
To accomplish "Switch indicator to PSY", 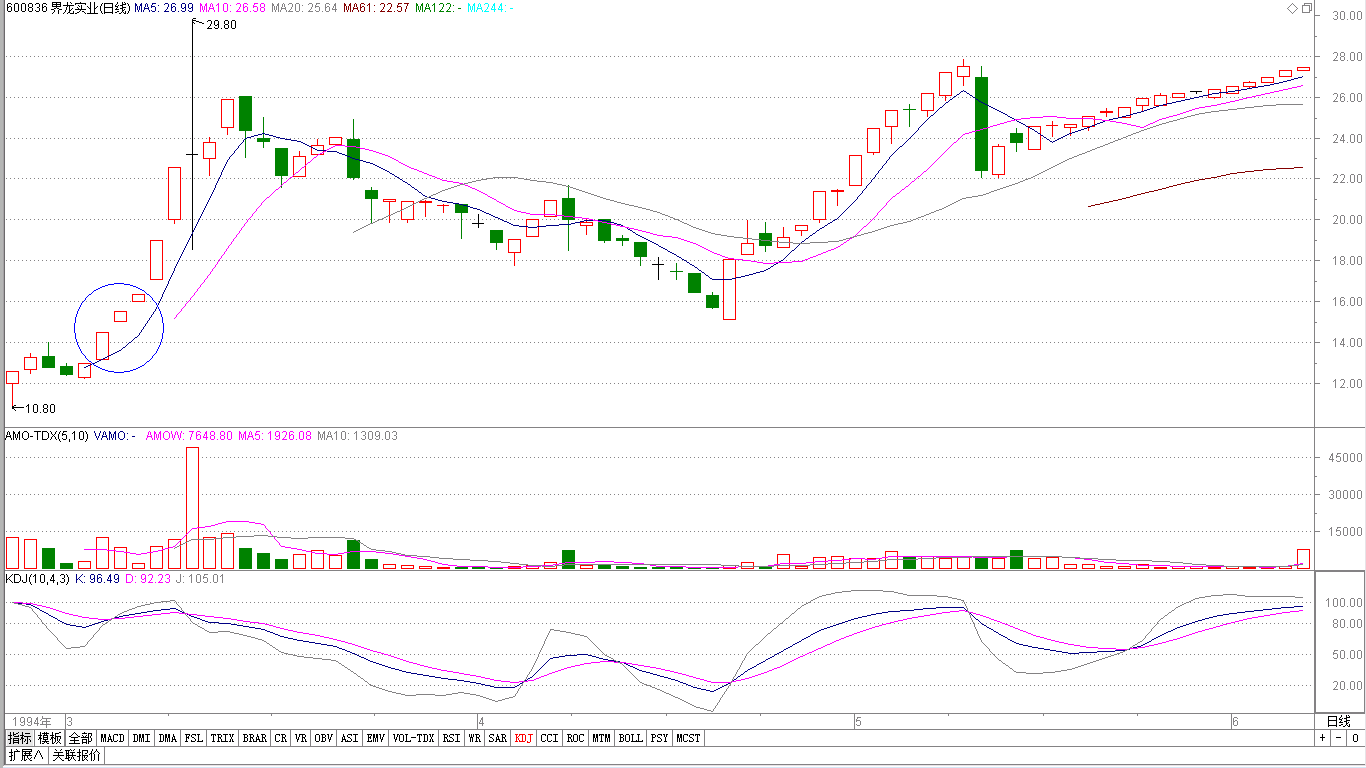I will pyautogui.click(x=659, y=738).
